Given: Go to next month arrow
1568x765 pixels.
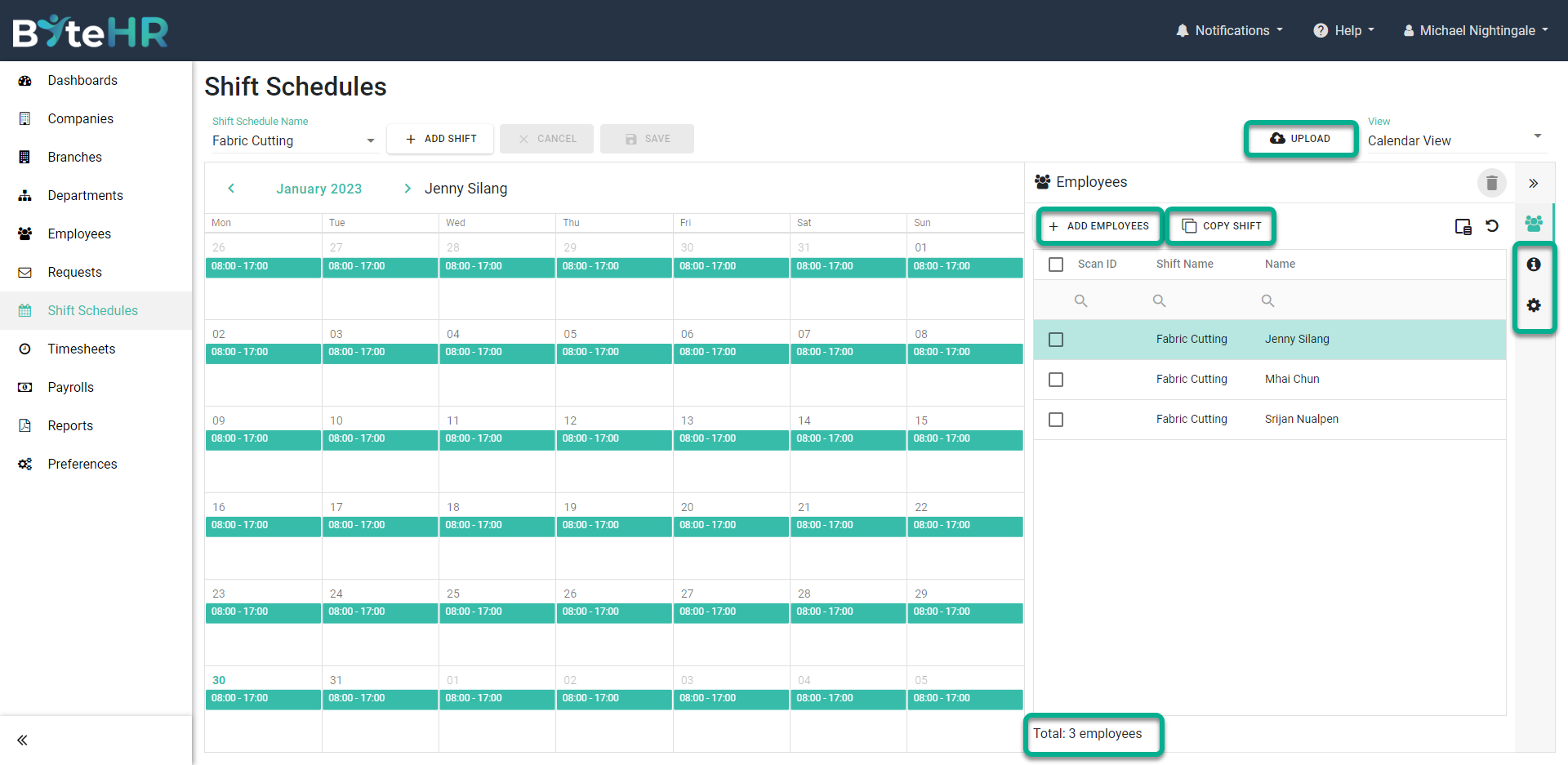Looking at the screenshot, I should pos(407,189).
